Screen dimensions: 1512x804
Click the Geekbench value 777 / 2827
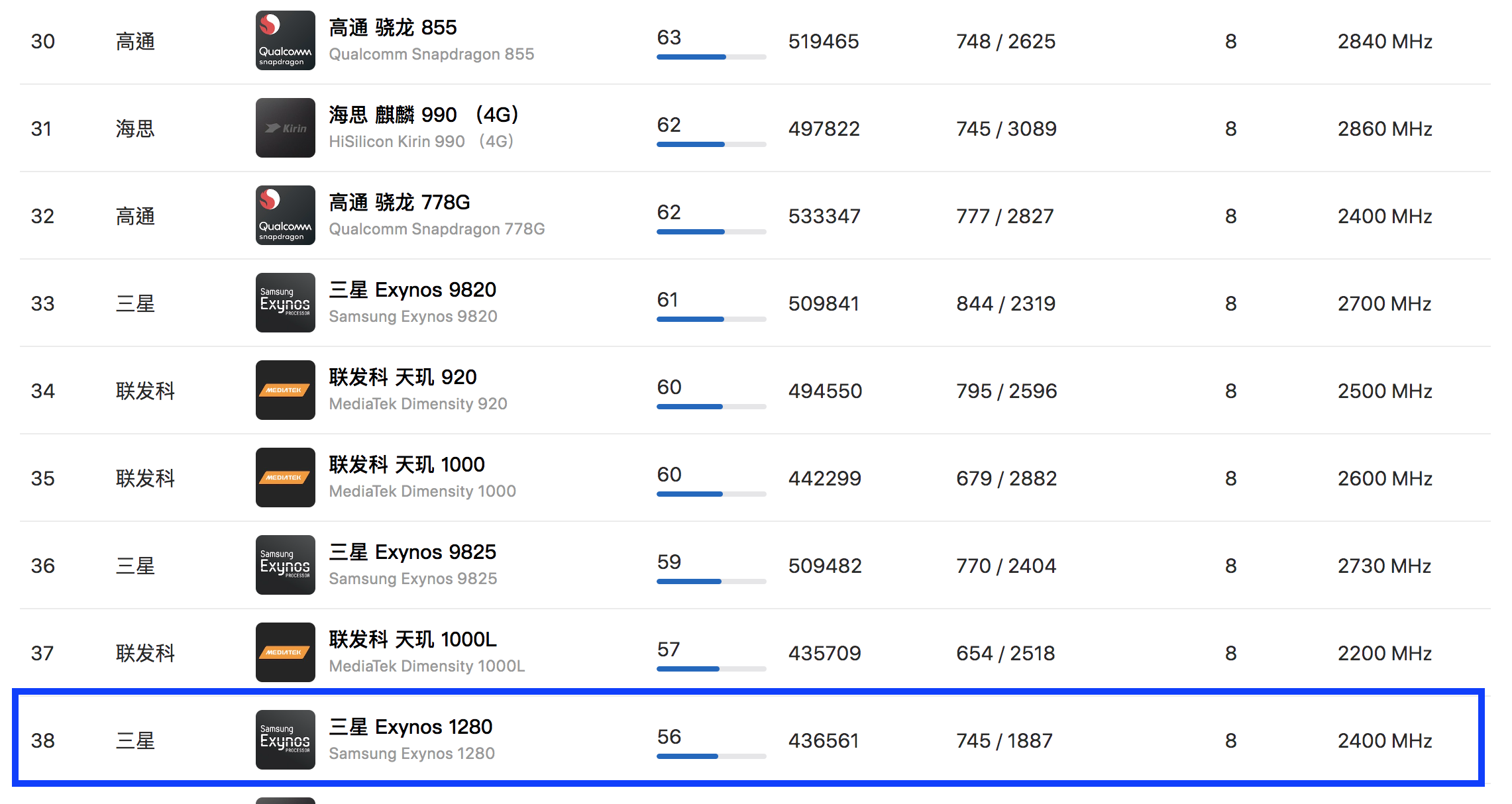pos(1005,217)
